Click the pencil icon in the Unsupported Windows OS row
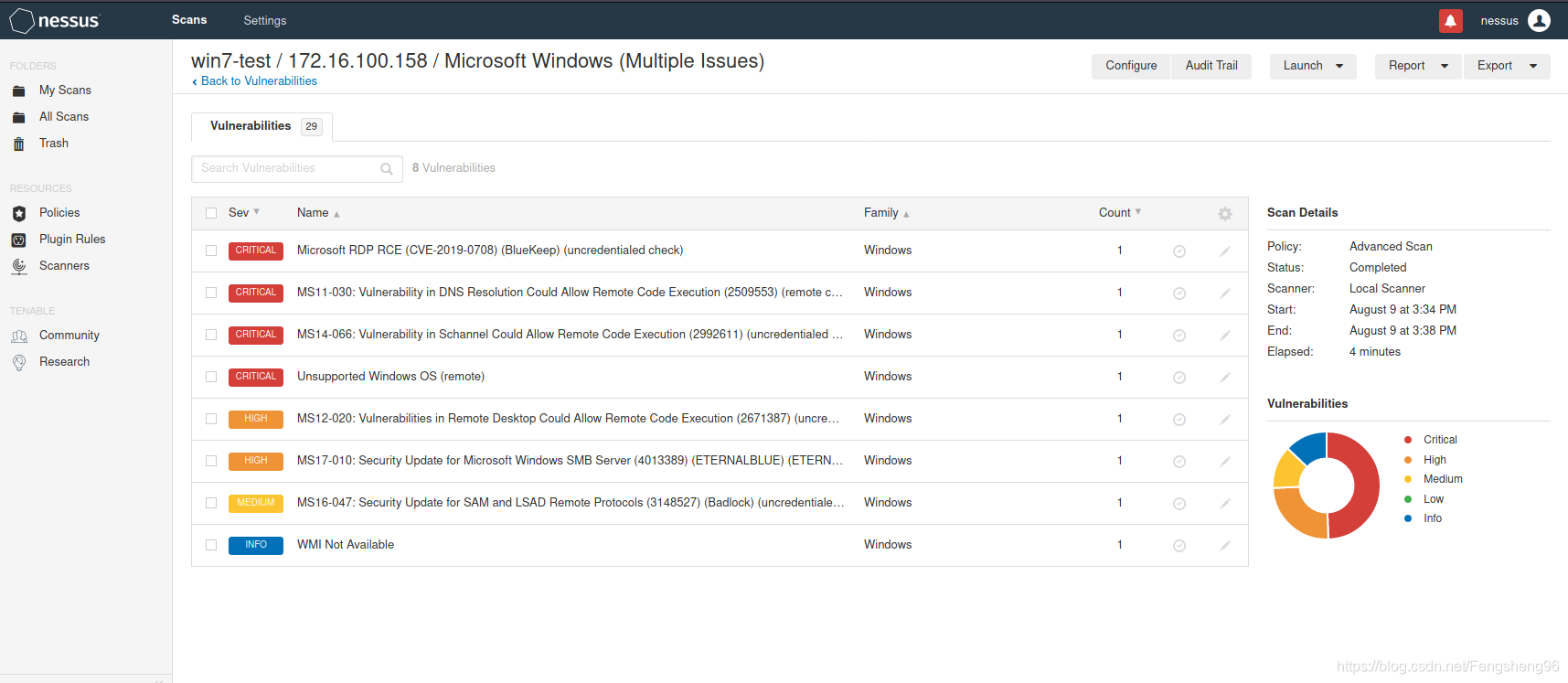 pyautogui.click(x=1225, y=378)
